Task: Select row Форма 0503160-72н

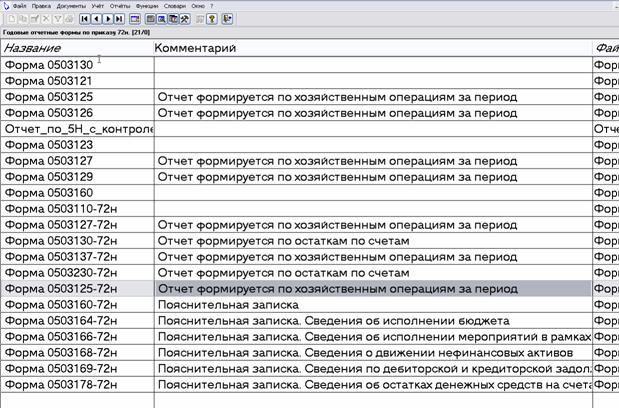Action: pyautogui.click(x=76, y=305)
